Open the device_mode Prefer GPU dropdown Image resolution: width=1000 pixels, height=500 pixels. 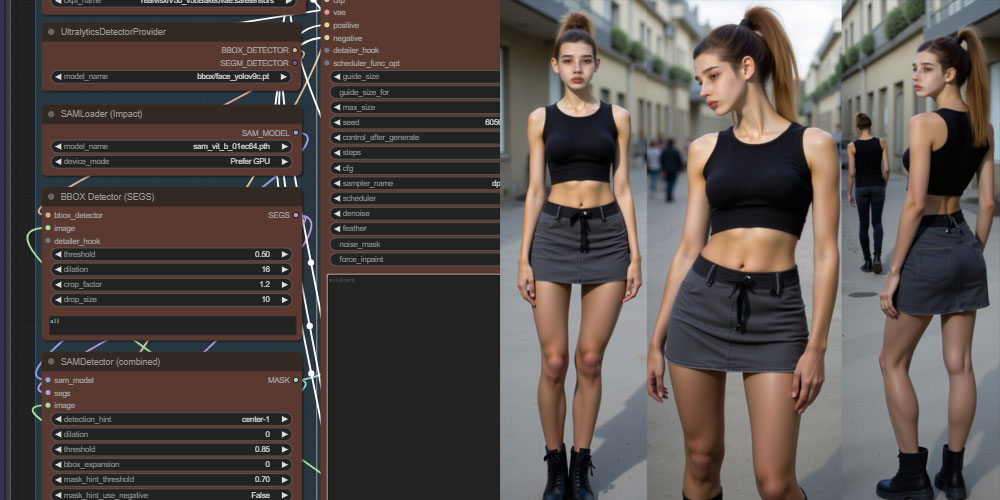click(x=171, y=161)
